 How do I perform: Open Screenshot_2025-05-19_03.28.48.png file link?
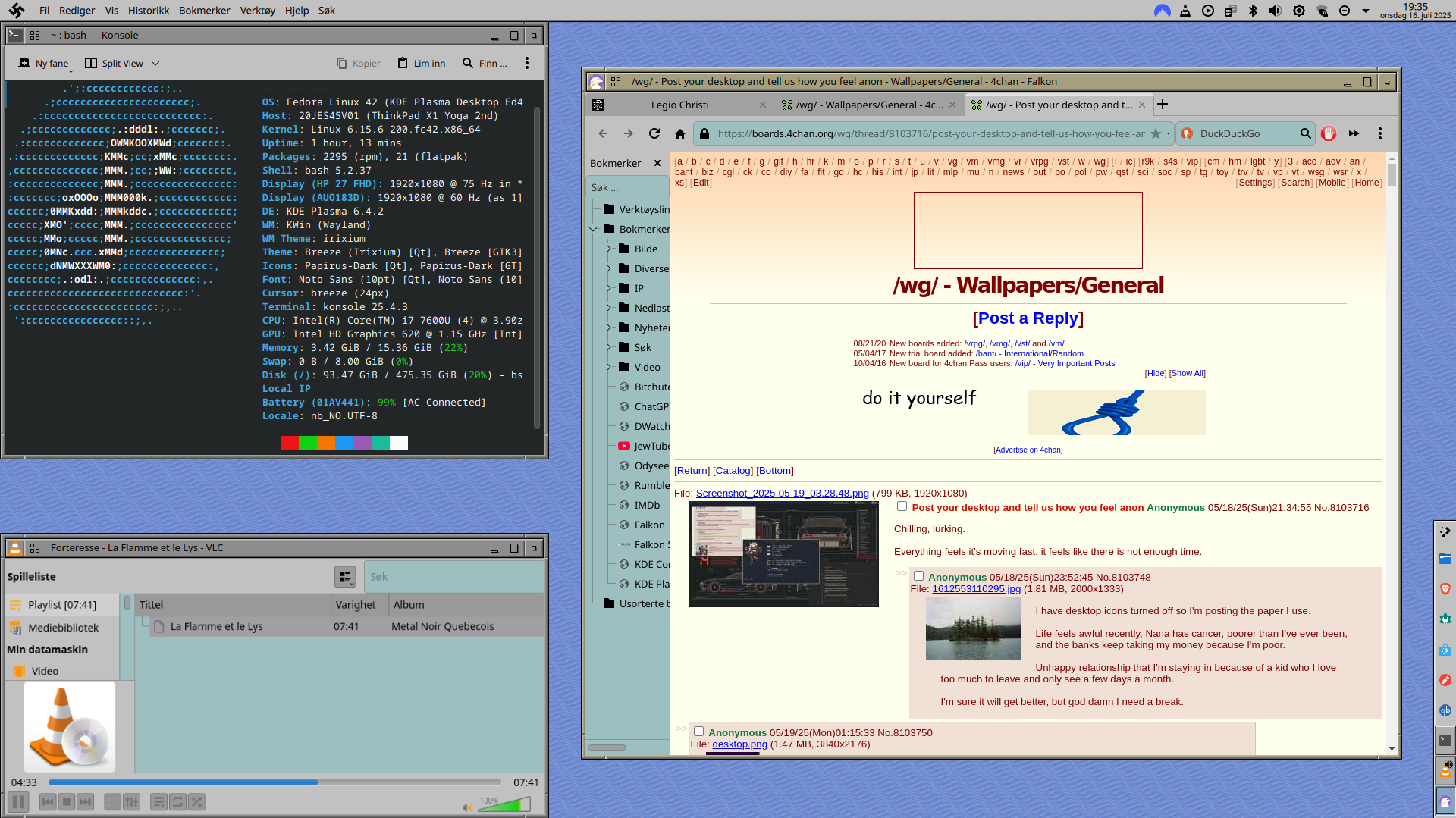click(782, 493)
